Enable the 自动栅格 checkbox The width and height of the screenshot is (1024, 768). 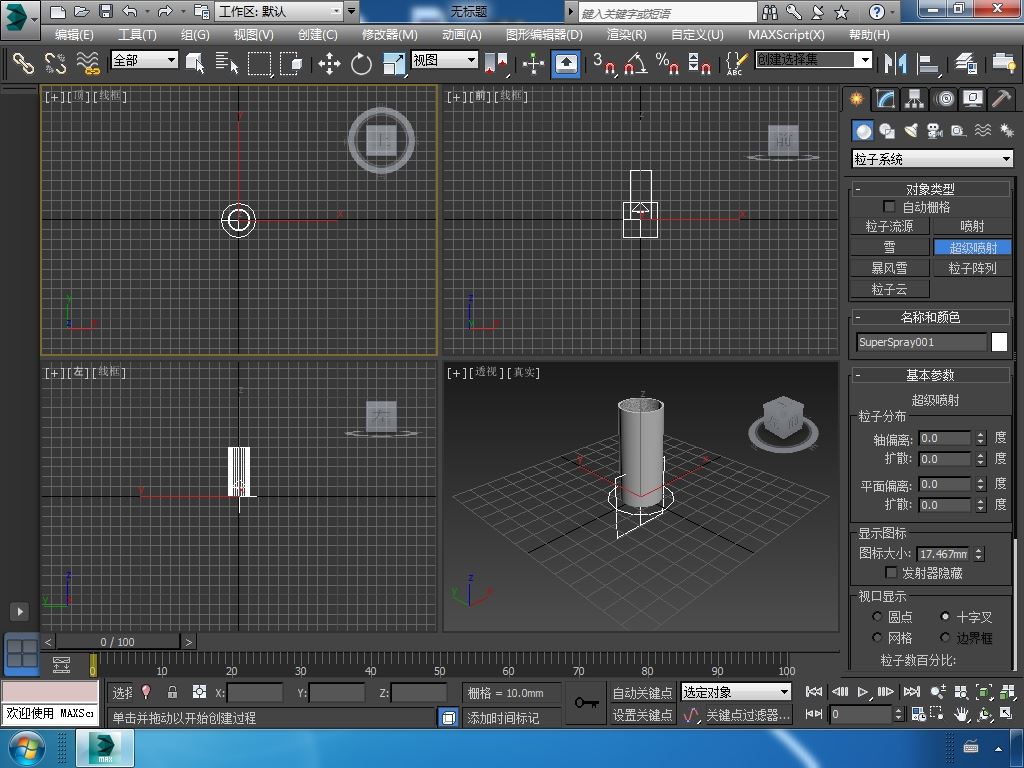pos(890,207)
